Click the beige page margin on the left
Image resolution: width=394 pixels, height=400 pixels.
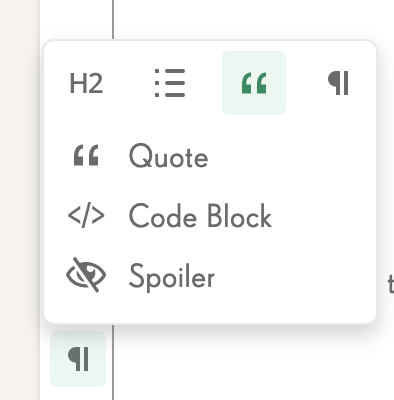tap(19, 200)
